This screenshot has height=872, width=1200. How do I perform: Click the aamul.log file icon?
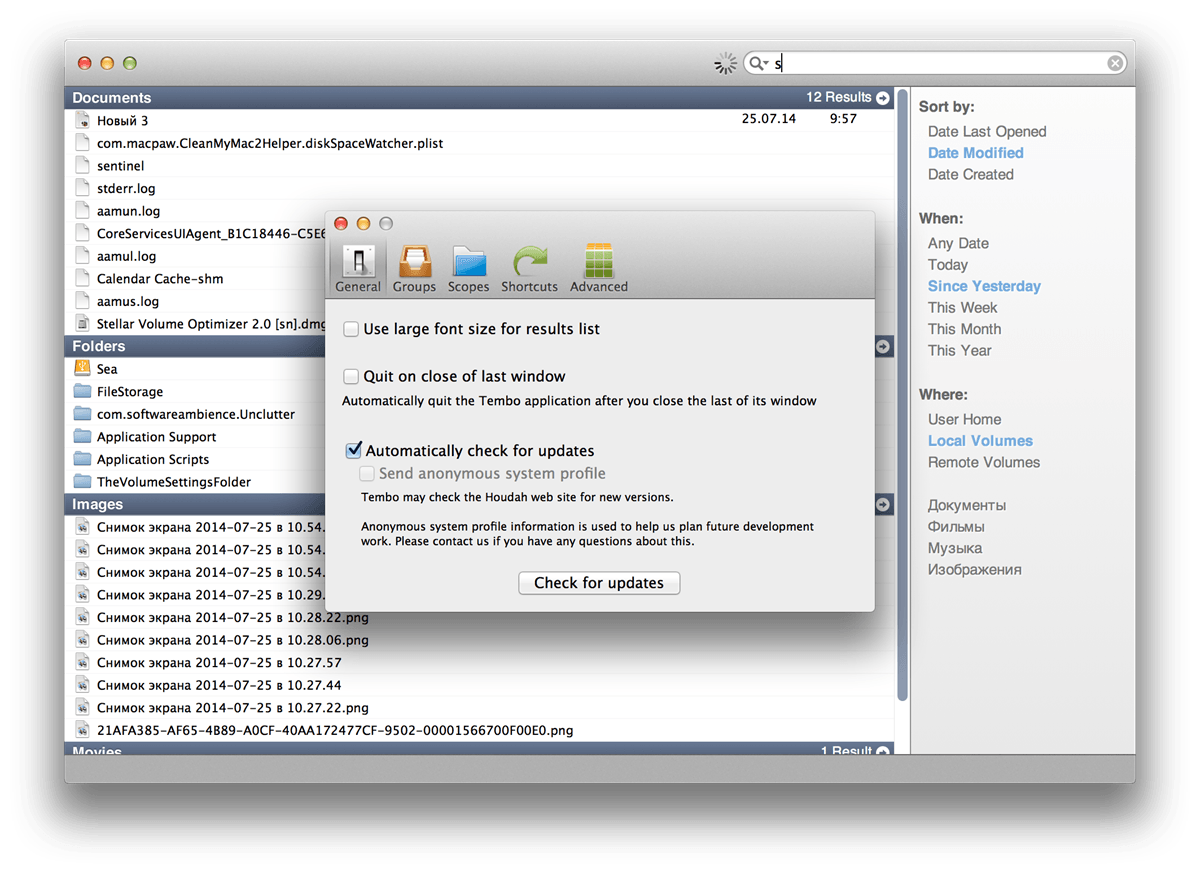click(x=82, y=256)
